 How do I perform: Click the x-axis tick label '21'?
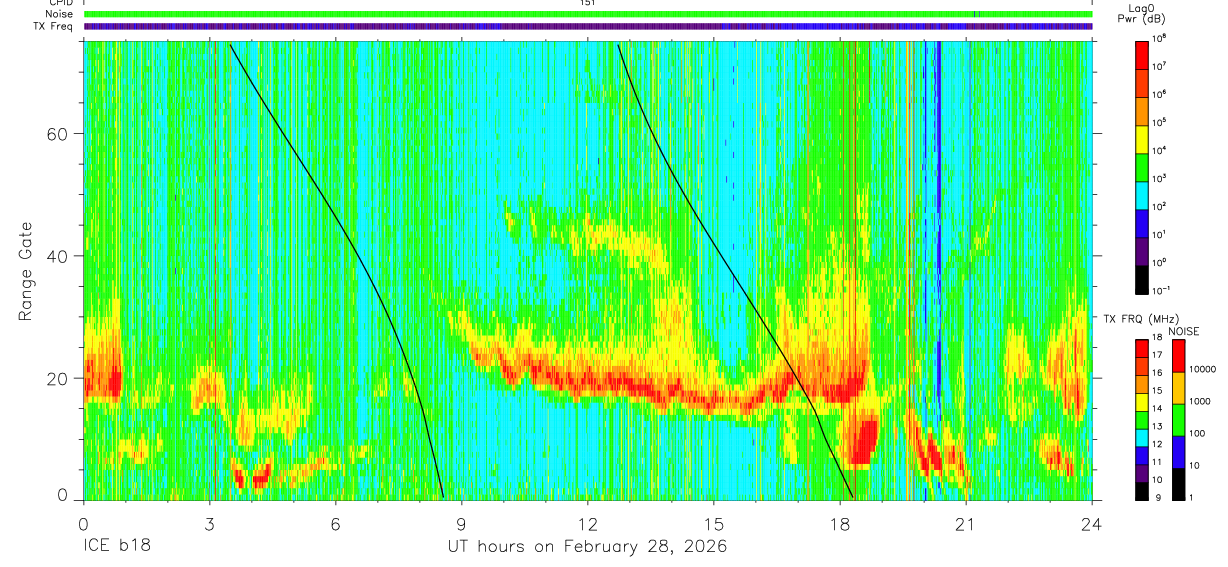(x=966, y=523)
